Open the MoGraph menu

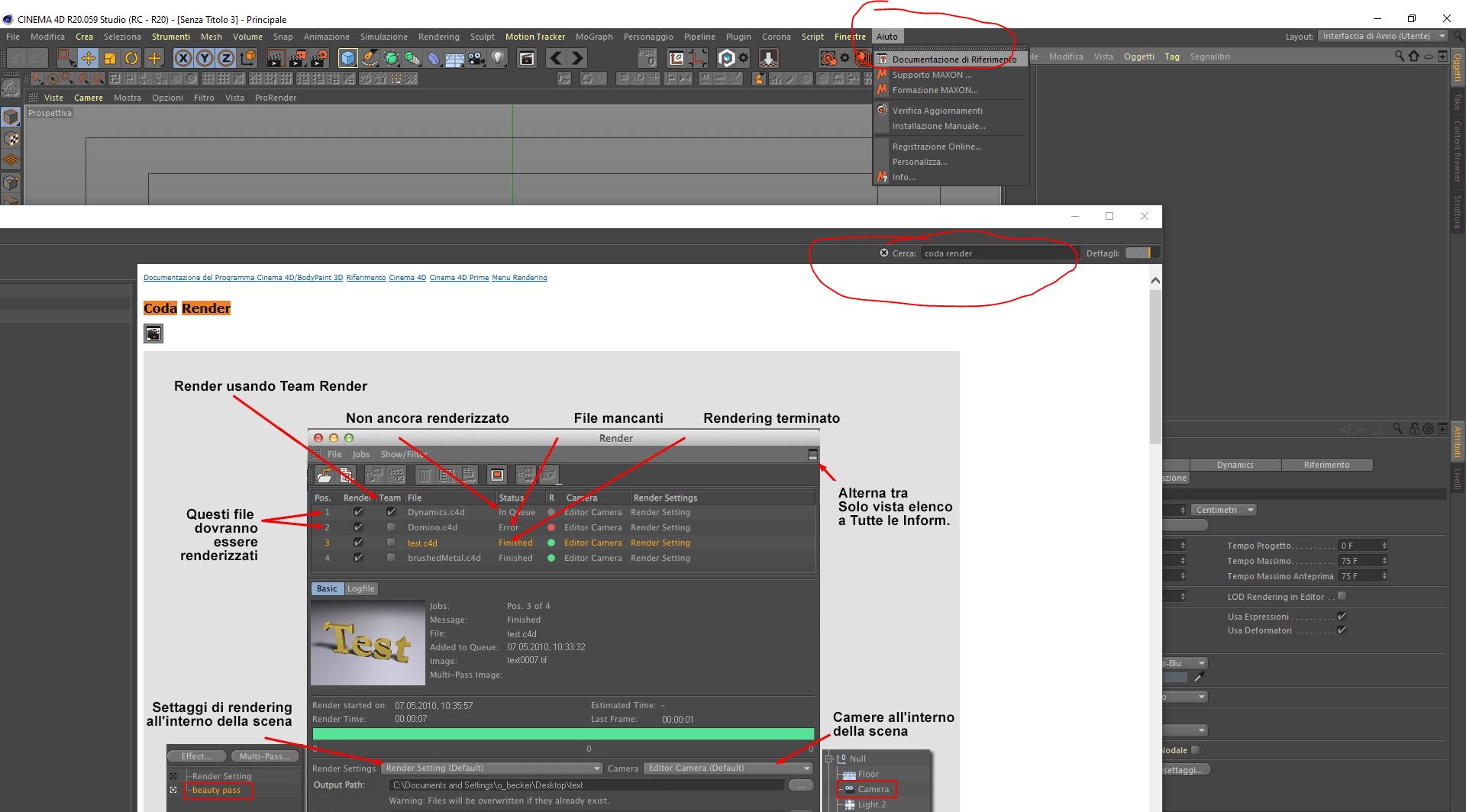click(x=594, y=37)
